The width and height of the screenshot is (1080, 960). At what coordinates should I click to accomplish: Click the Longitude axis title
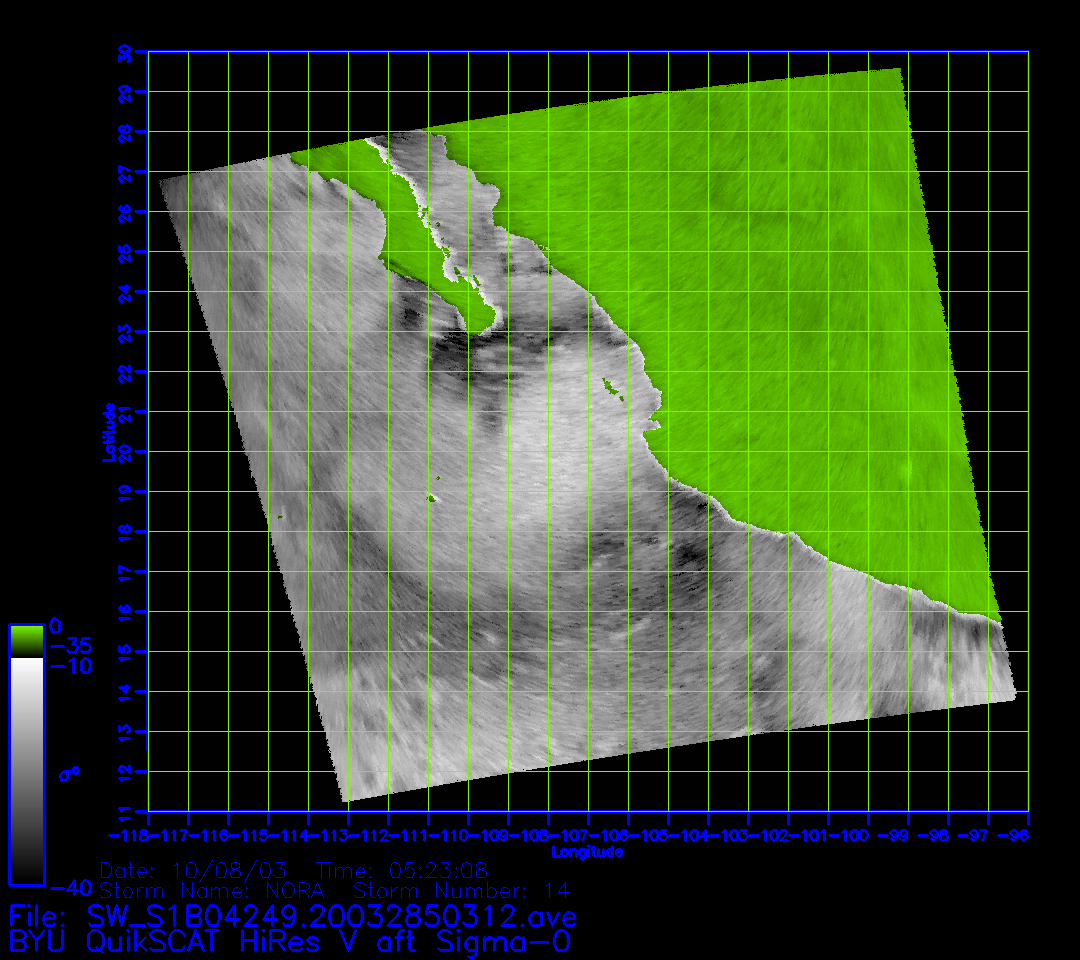coord(587,852)
